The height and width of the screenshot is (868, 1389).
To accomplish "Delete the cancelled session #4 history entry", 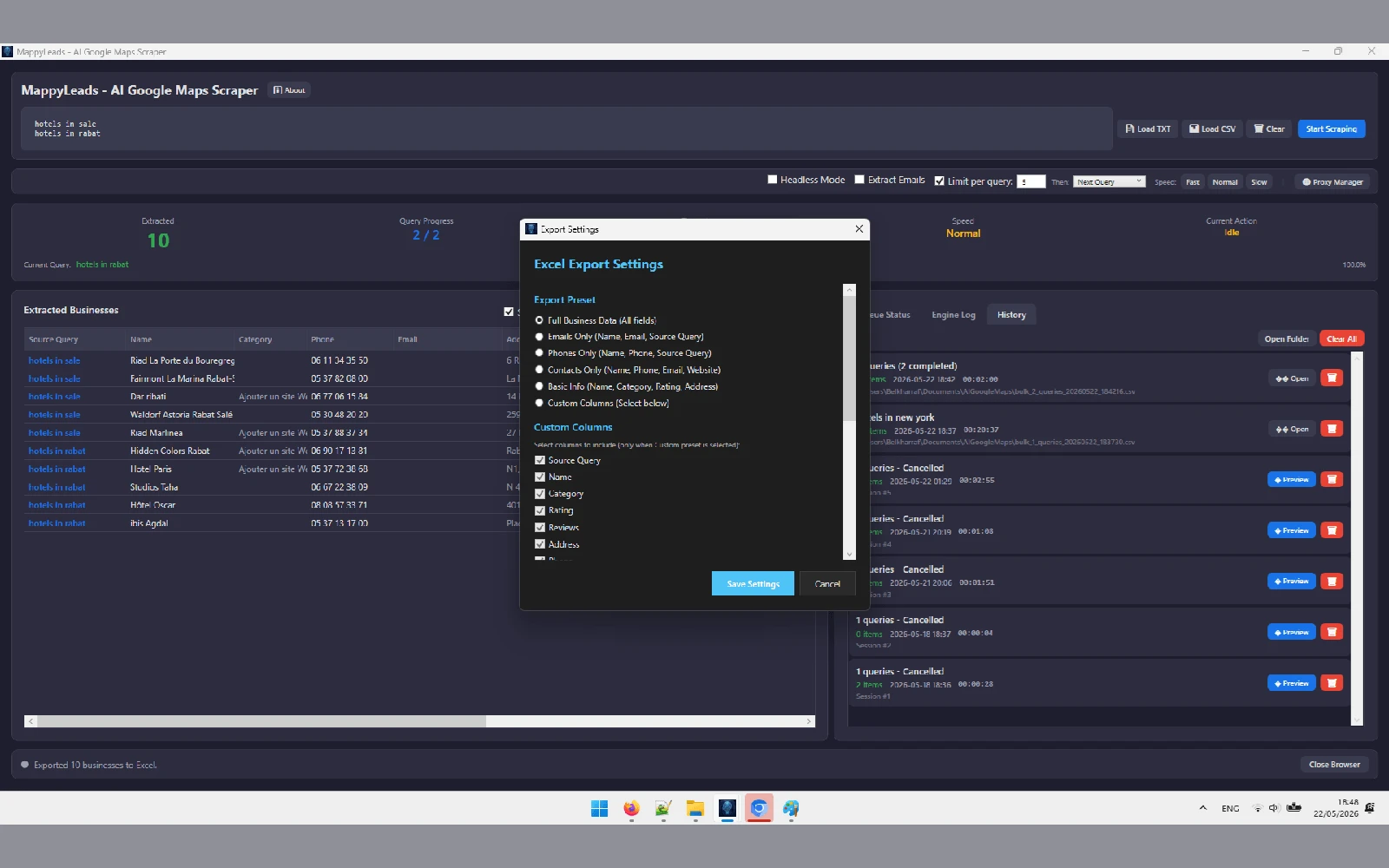I will 1332,530.
